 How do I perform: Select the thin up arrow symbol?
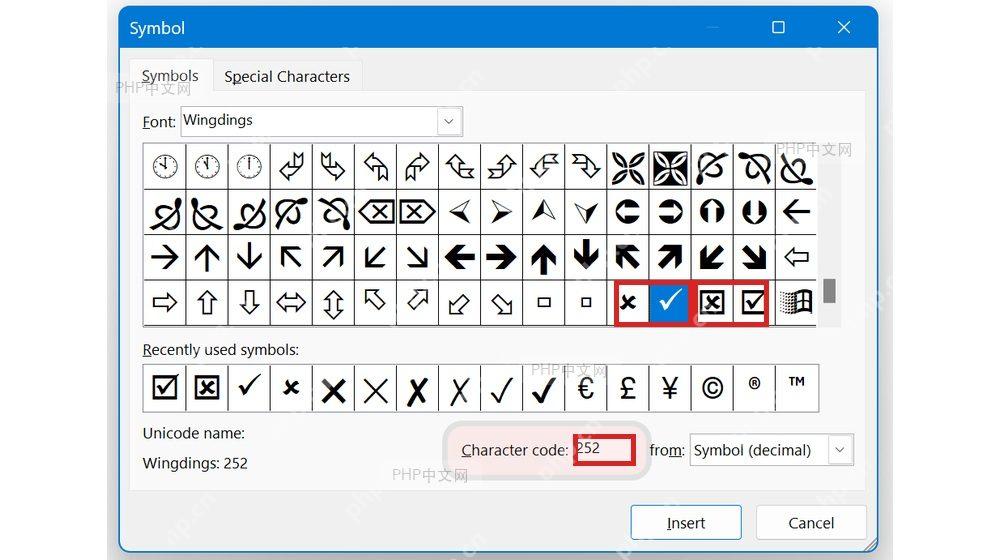(207, 257)
